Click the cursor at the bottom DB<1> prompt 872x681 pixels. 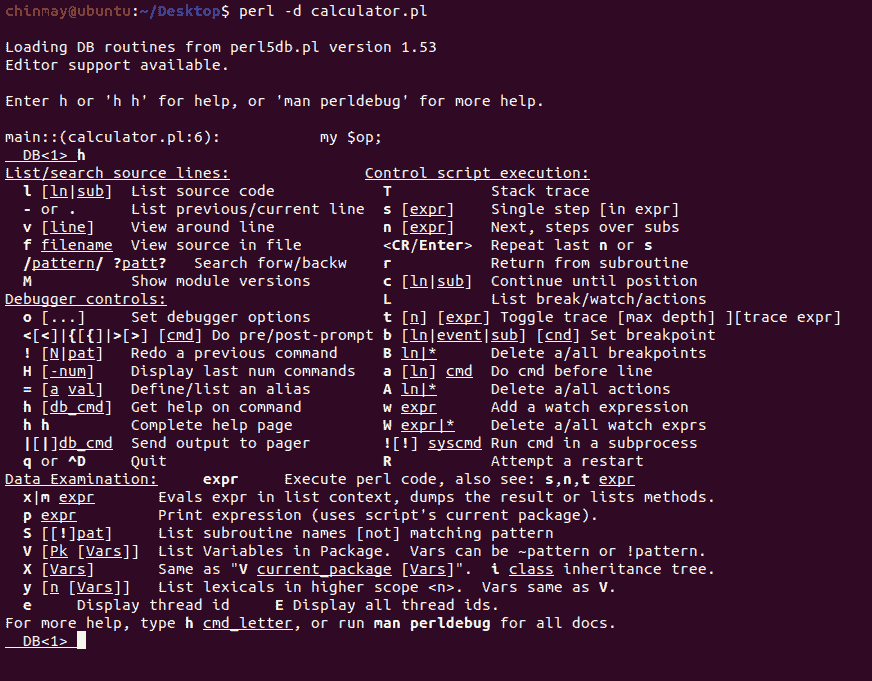(82, 641)
